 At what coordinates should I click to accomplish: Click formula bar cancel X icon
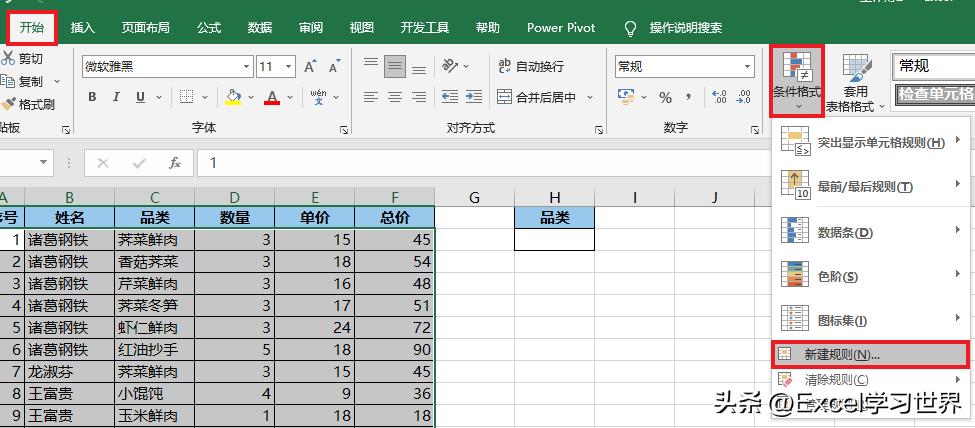click(x=103, y=163)
